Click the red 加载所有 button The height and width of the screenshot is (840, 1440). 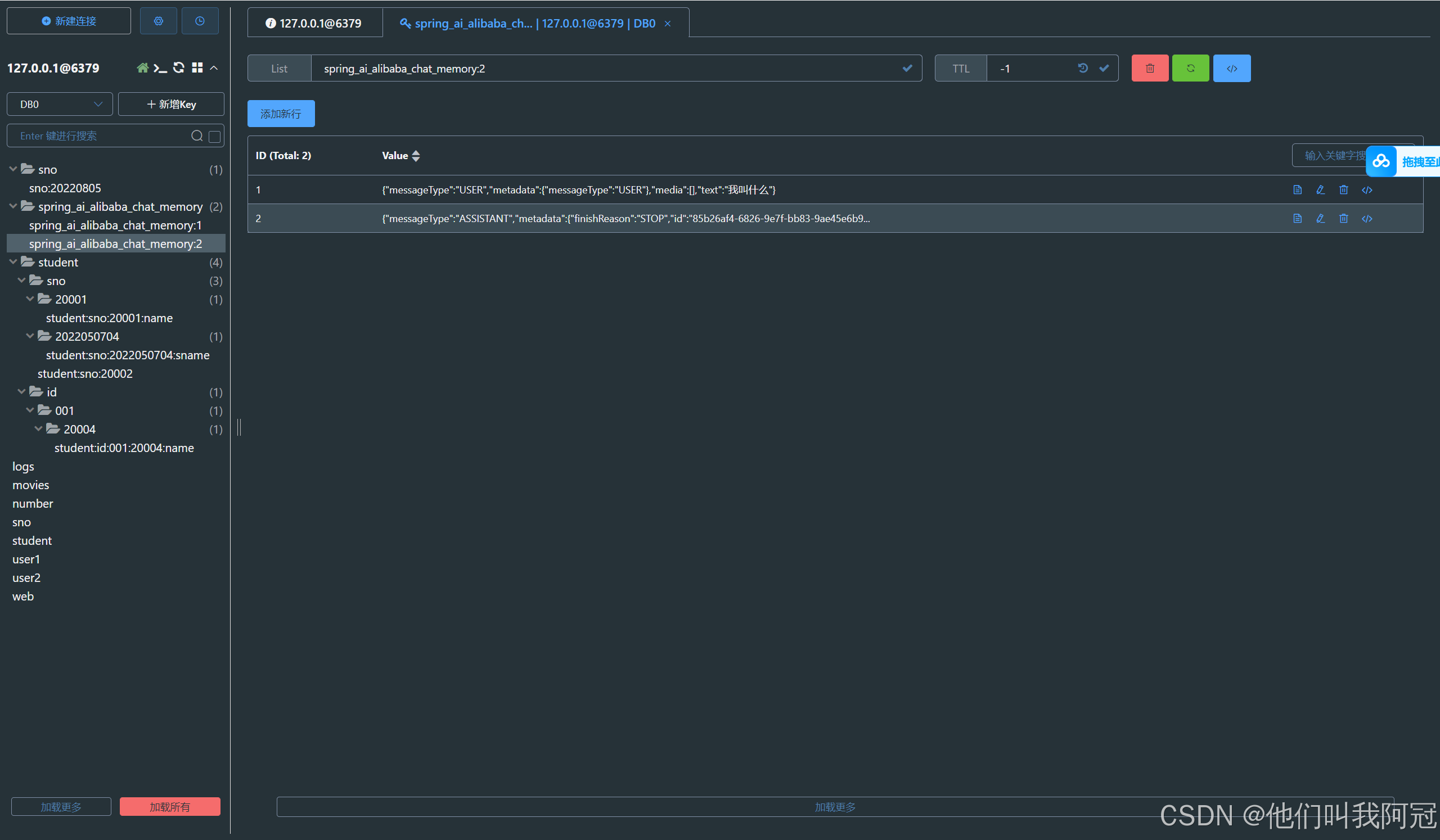click(170, 806)
